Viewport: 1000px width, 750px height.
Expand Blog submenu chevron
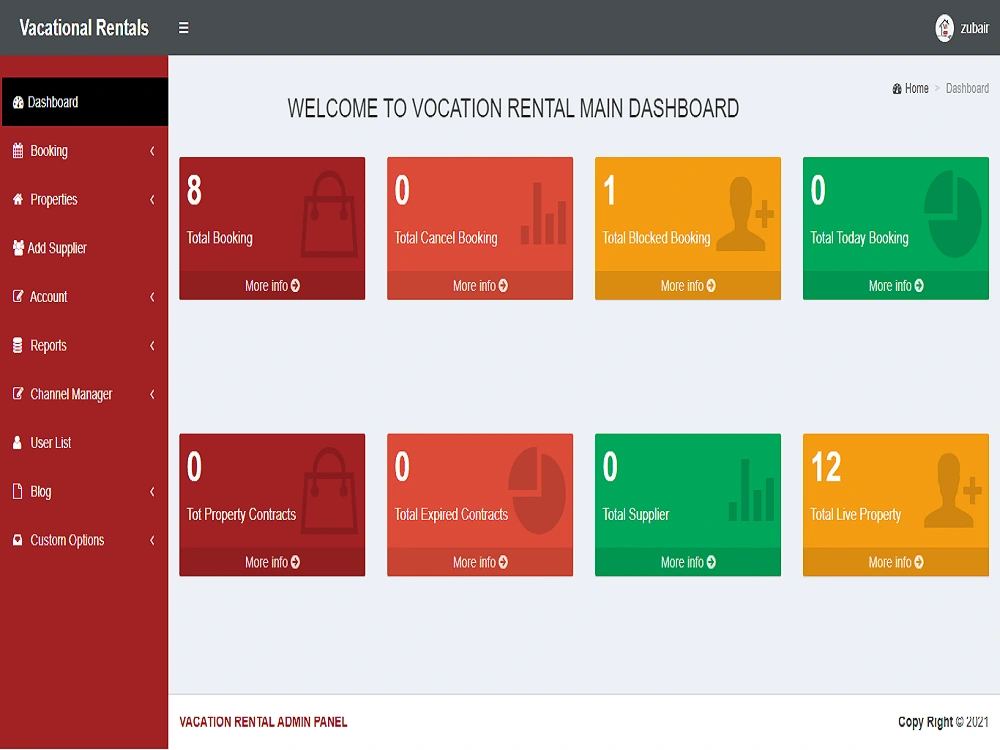152,492
